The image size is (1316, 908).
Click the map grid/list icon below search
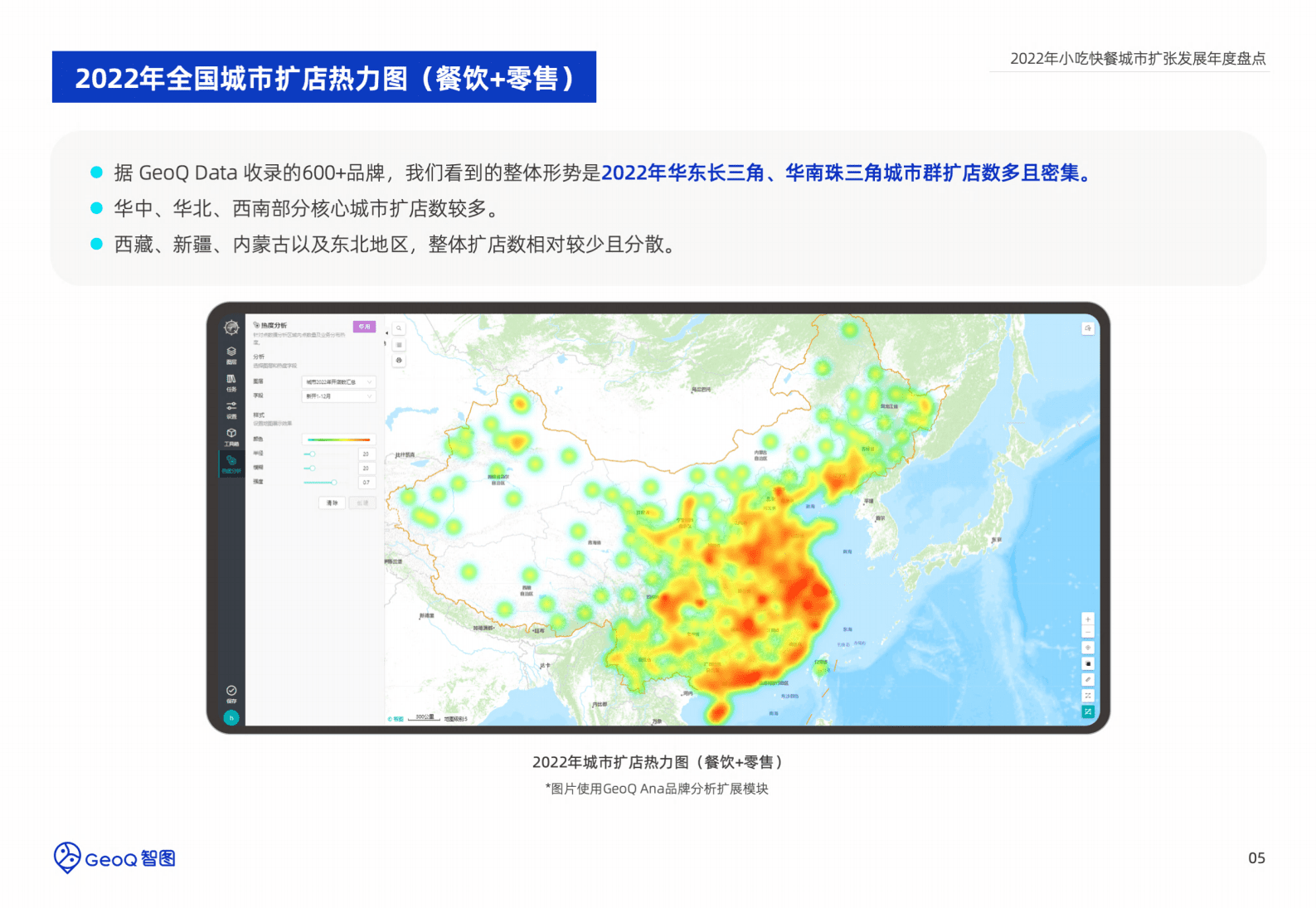point(399,344)
